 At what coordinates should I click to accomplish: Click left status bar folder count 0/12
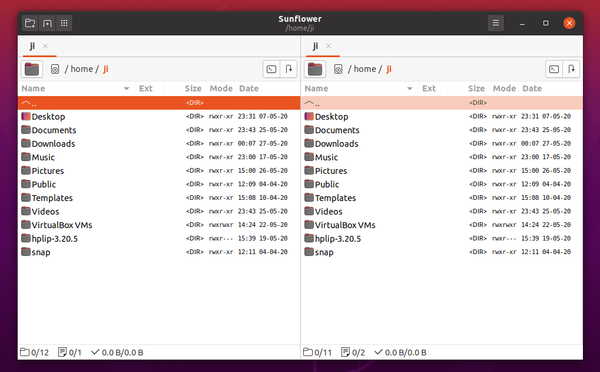coord(34,352)
